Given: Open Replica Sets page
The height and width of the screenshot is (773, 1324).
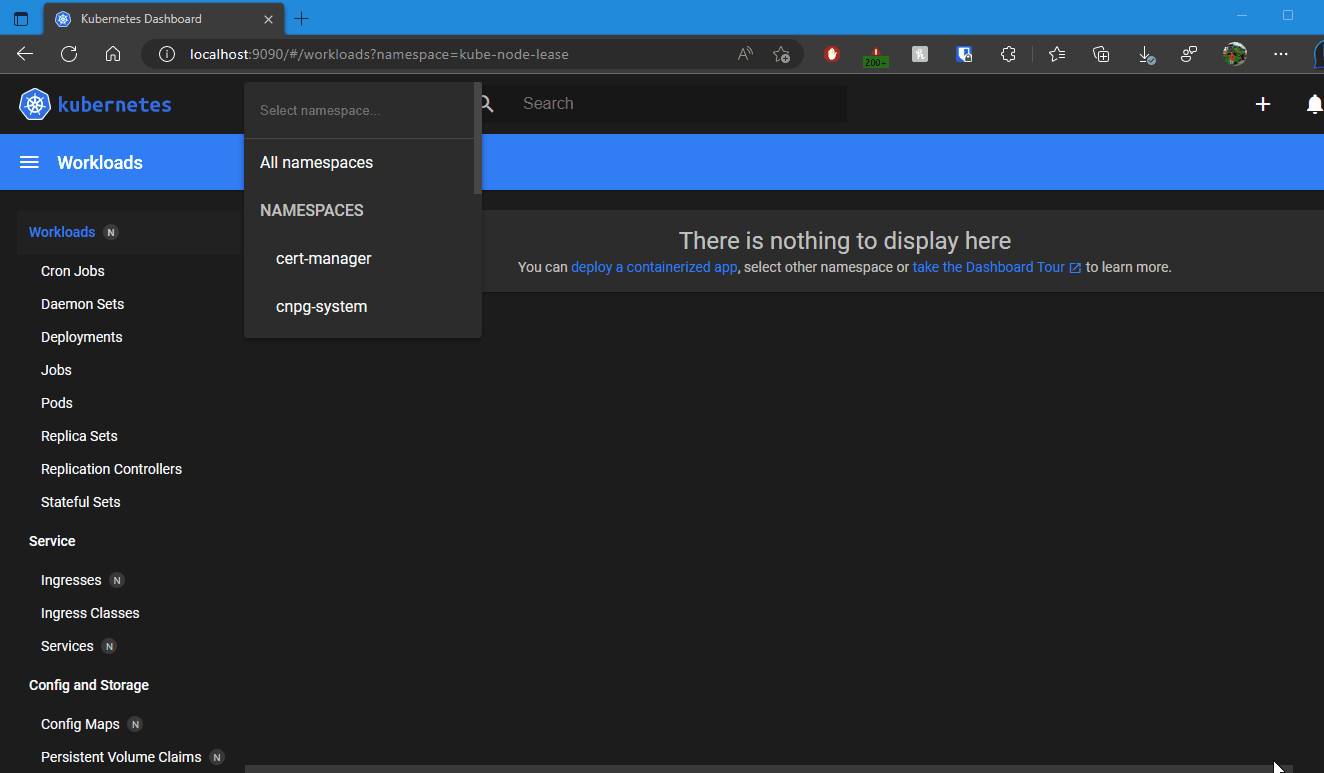Looking at the screenshot, I should [x=79, y=436].
